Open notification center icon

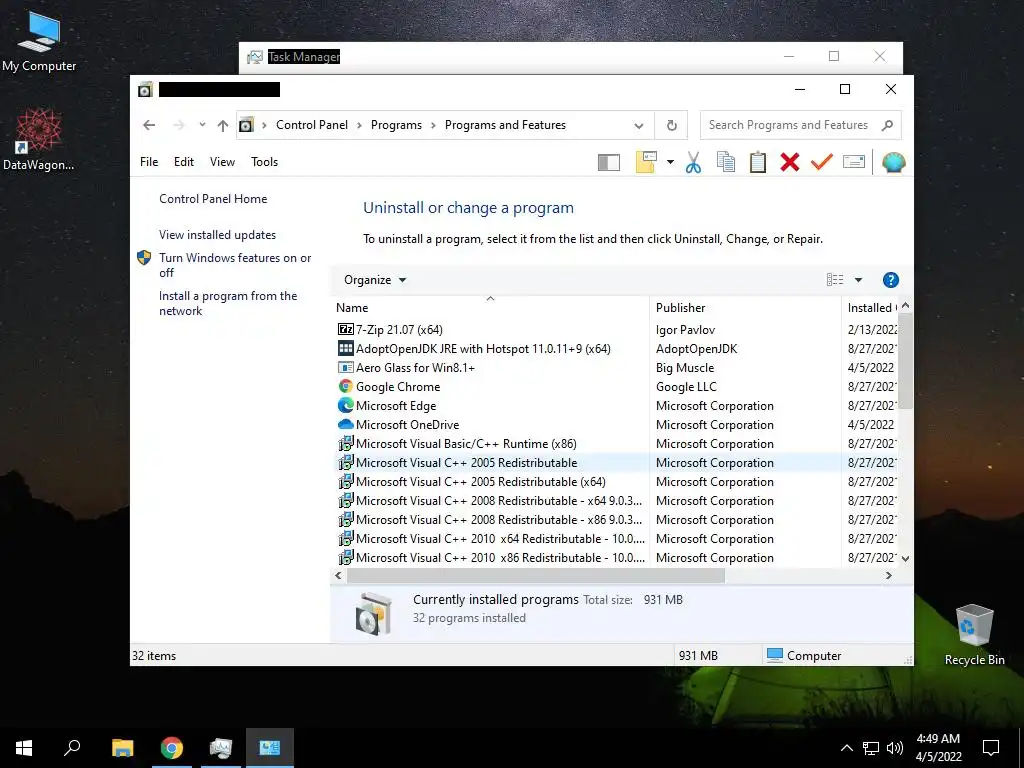(x=991, y=748)
